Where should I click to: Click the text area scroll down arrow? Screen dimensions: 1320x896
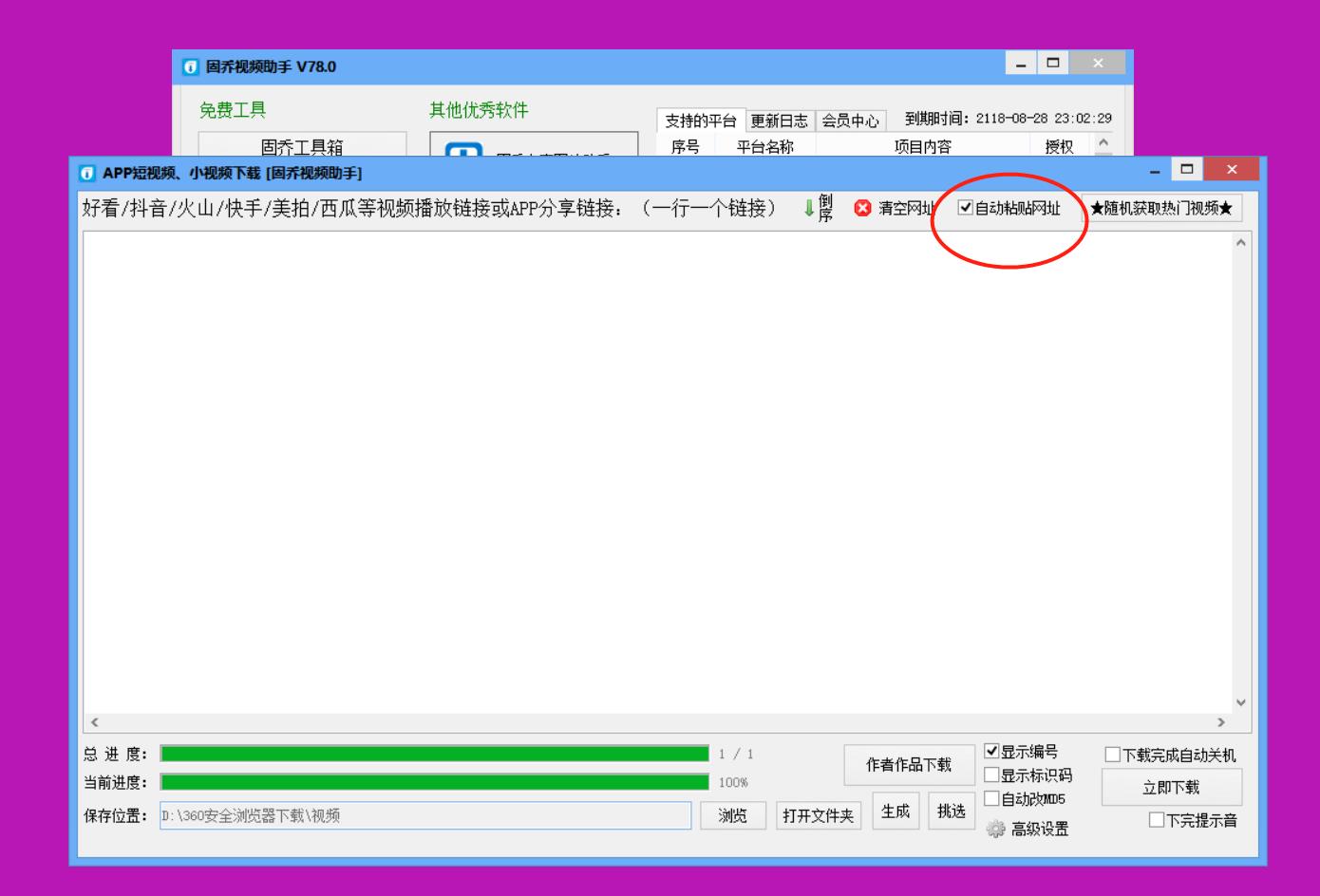click(1241, 703)
